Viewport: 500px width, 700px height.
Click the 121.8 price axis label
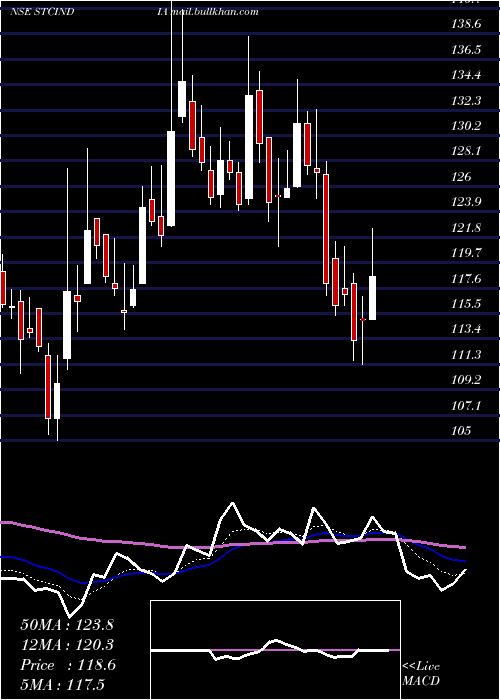[x=467, y=228]
